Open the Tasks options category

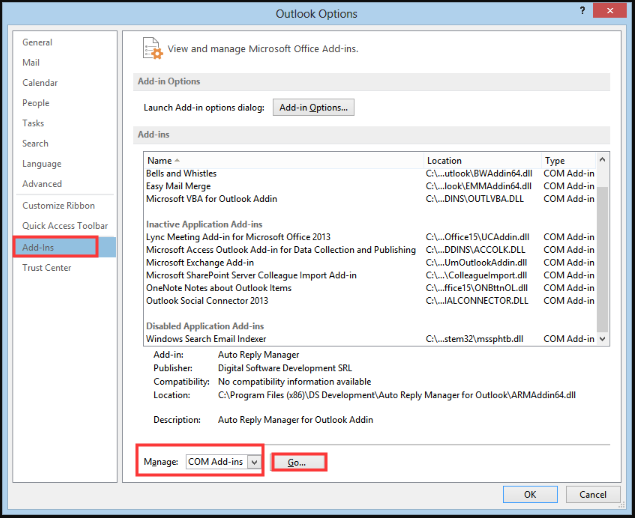[x=33, y=123]
